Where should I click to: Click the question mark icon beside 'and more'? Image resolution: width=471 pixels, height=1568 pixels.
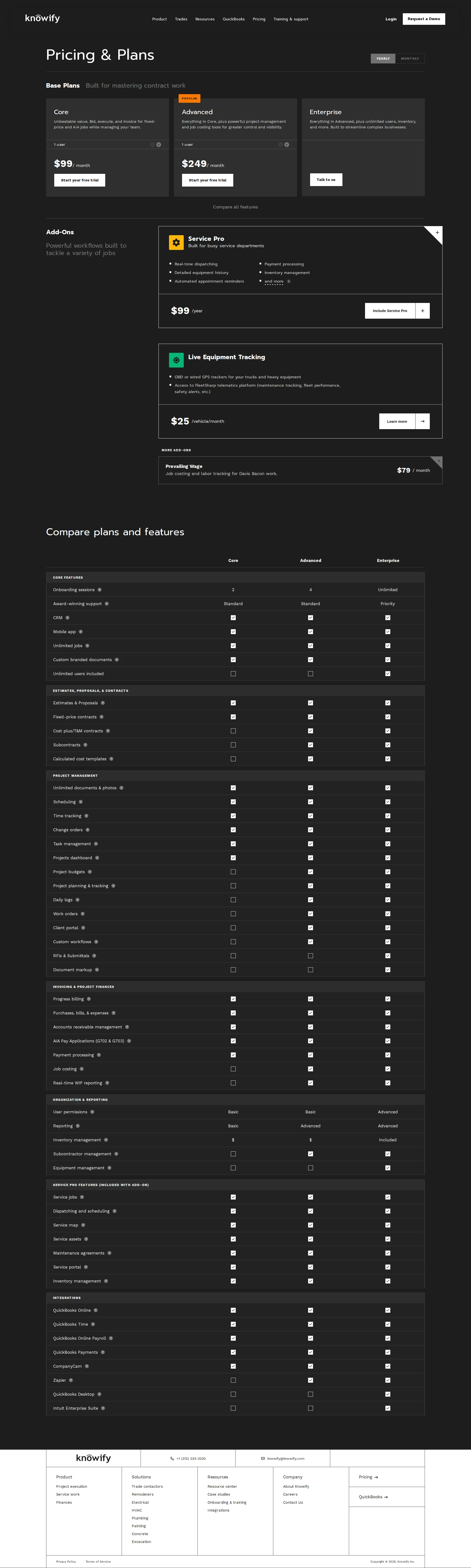point(289,281)
